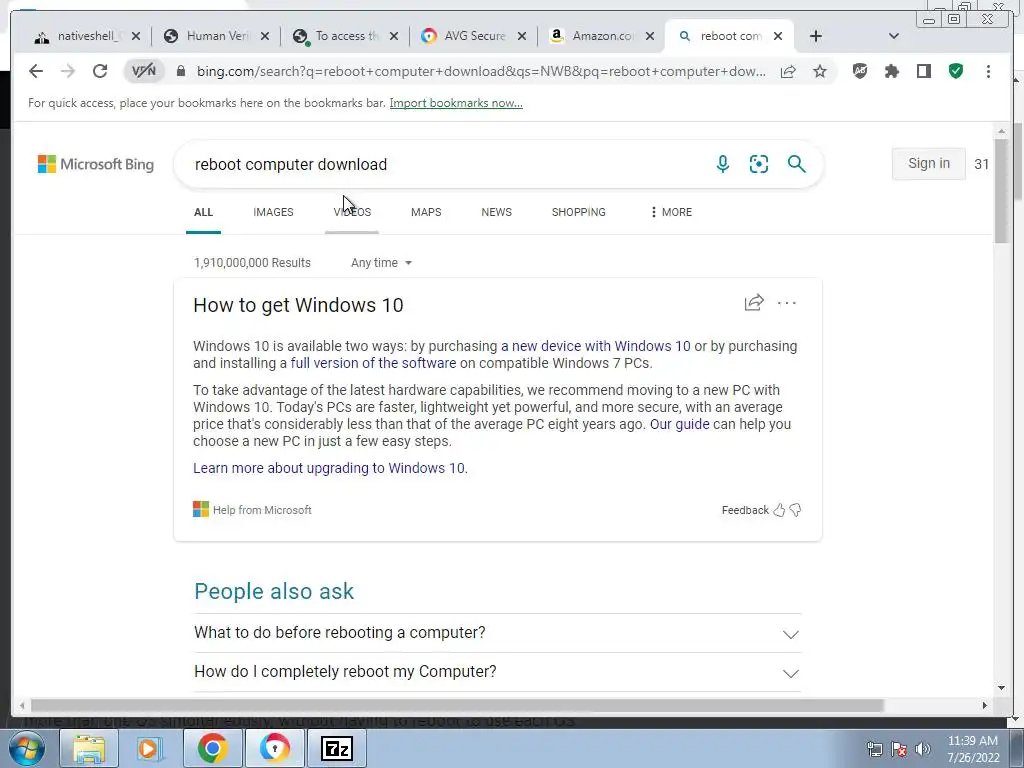This screenshot has width=1024, height=768.
Task: Click the Sign in button
Action: coord(929,163)
